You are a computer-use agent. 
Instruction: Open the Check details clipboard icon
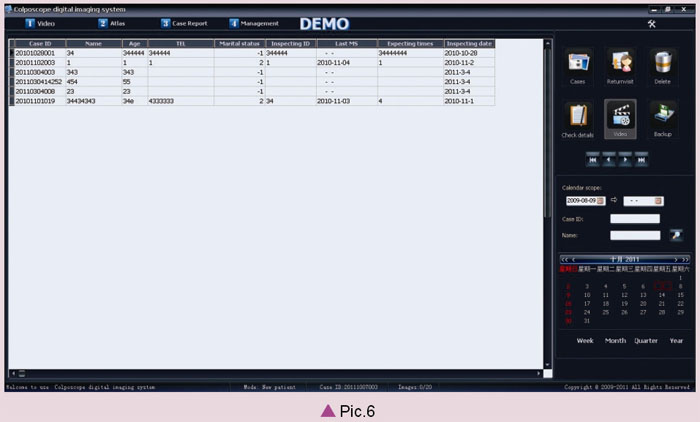tap(578, 120)
